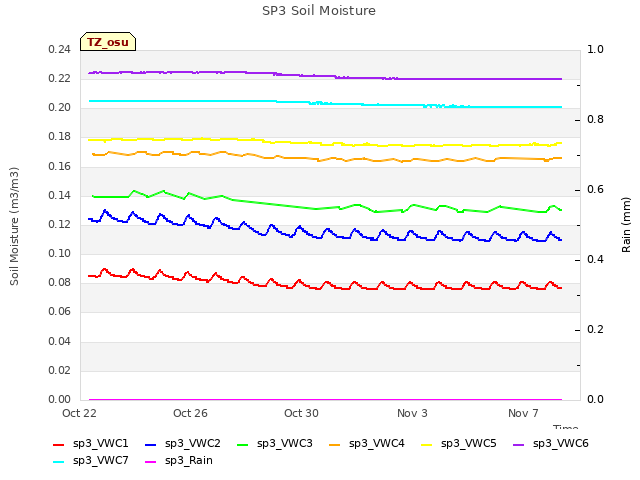Toggle the sp3_VWC7 legend entry
The image size is (640, 480).
coord(91,460)
